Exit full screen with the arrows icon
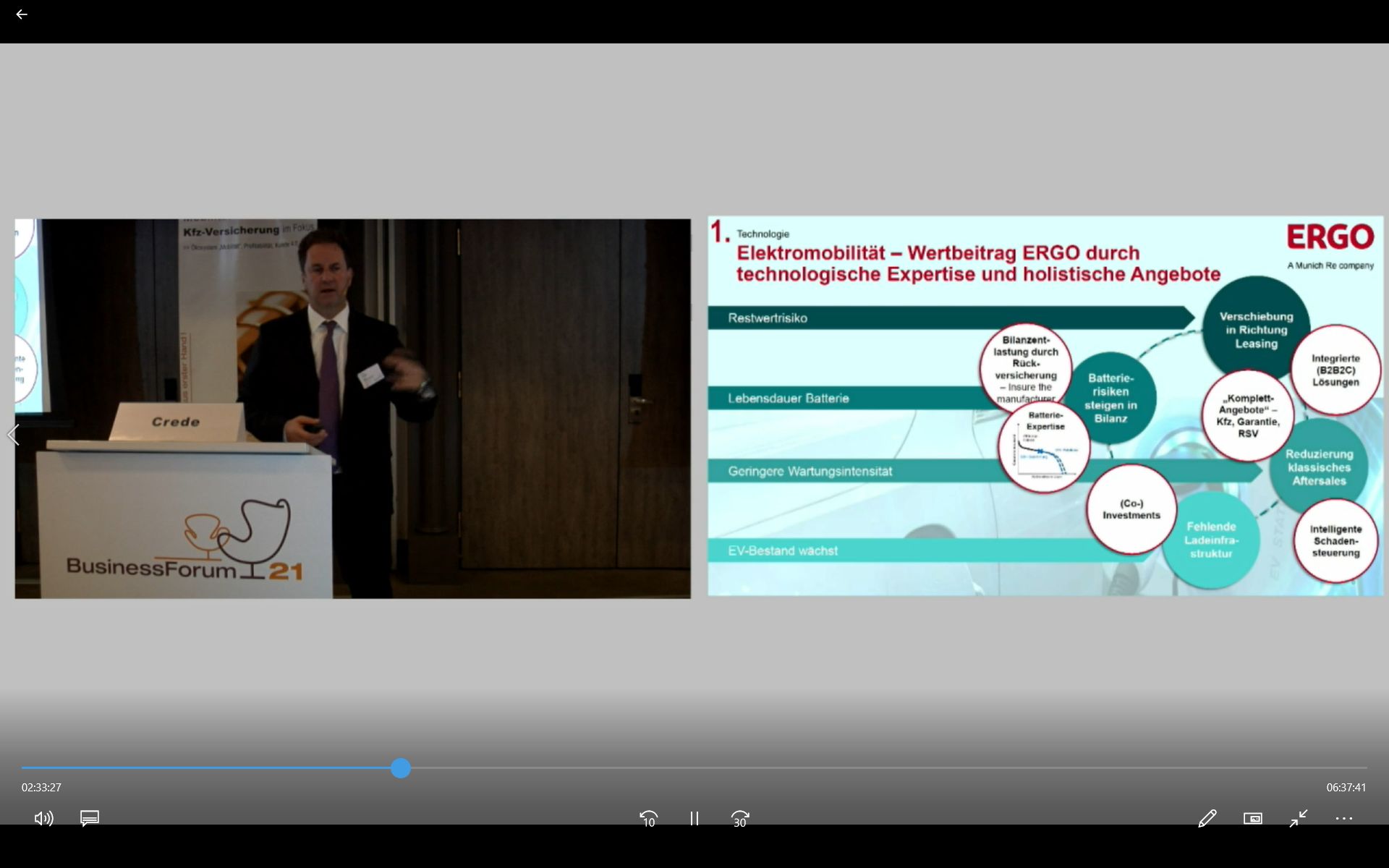This screenshot has width=1389, height=868. [1299, 818]
